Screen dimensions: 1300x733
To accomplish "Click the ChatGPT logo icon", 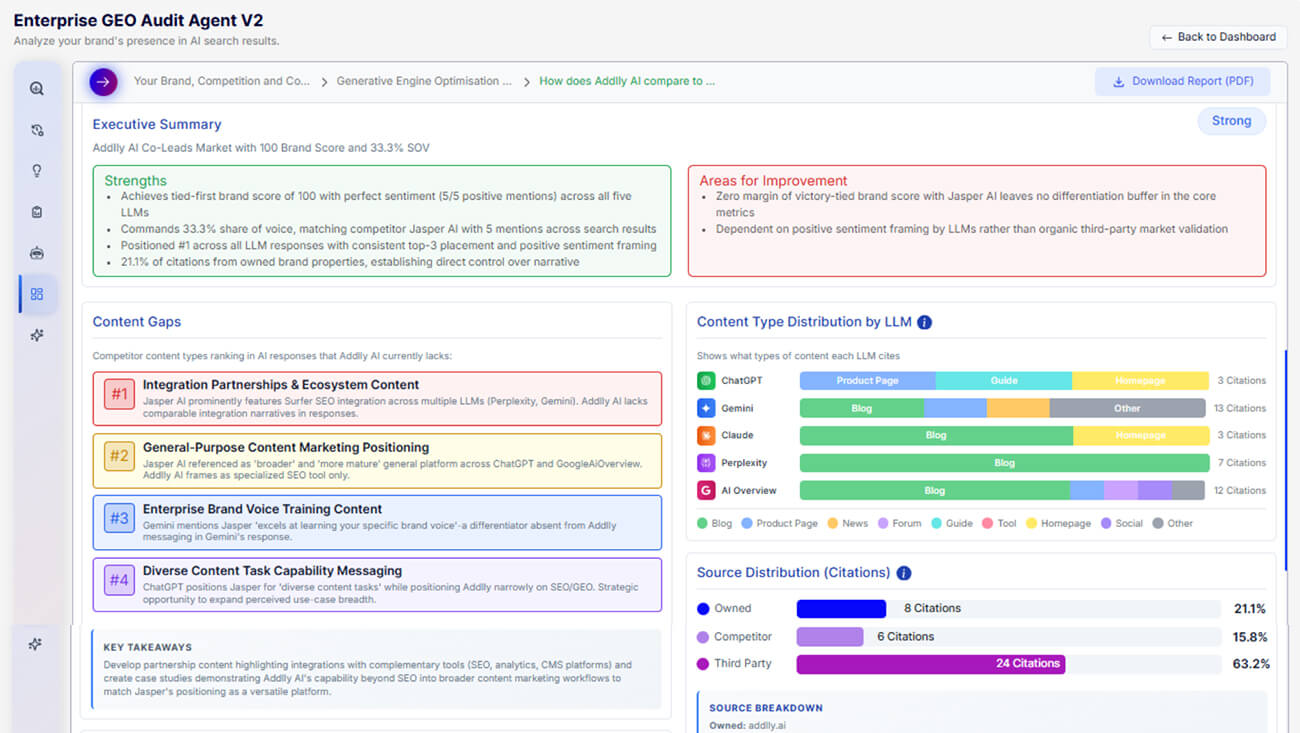I will coord(706,381).
